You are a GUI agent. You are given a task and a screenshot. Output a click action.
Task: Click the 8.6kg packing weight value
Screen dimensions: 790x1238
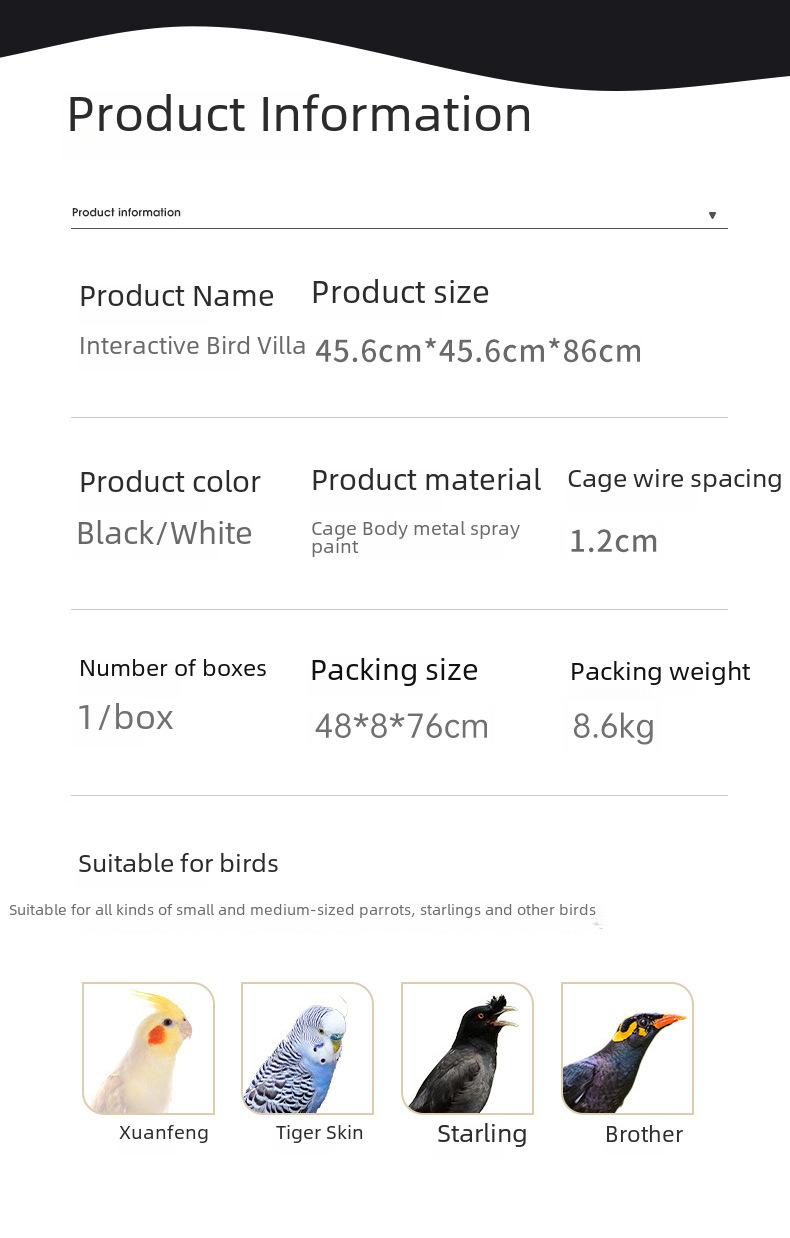click(613, 726)
